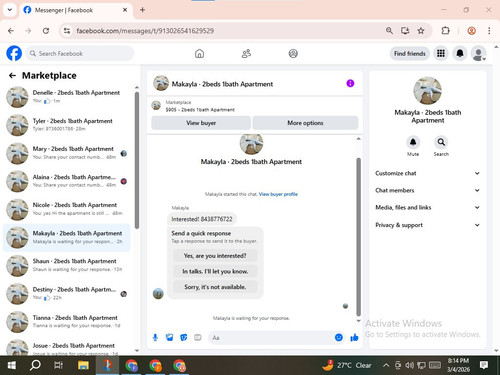500x375 pixels.
Task: Open Tyler conversation
Action: coord(67,125)
